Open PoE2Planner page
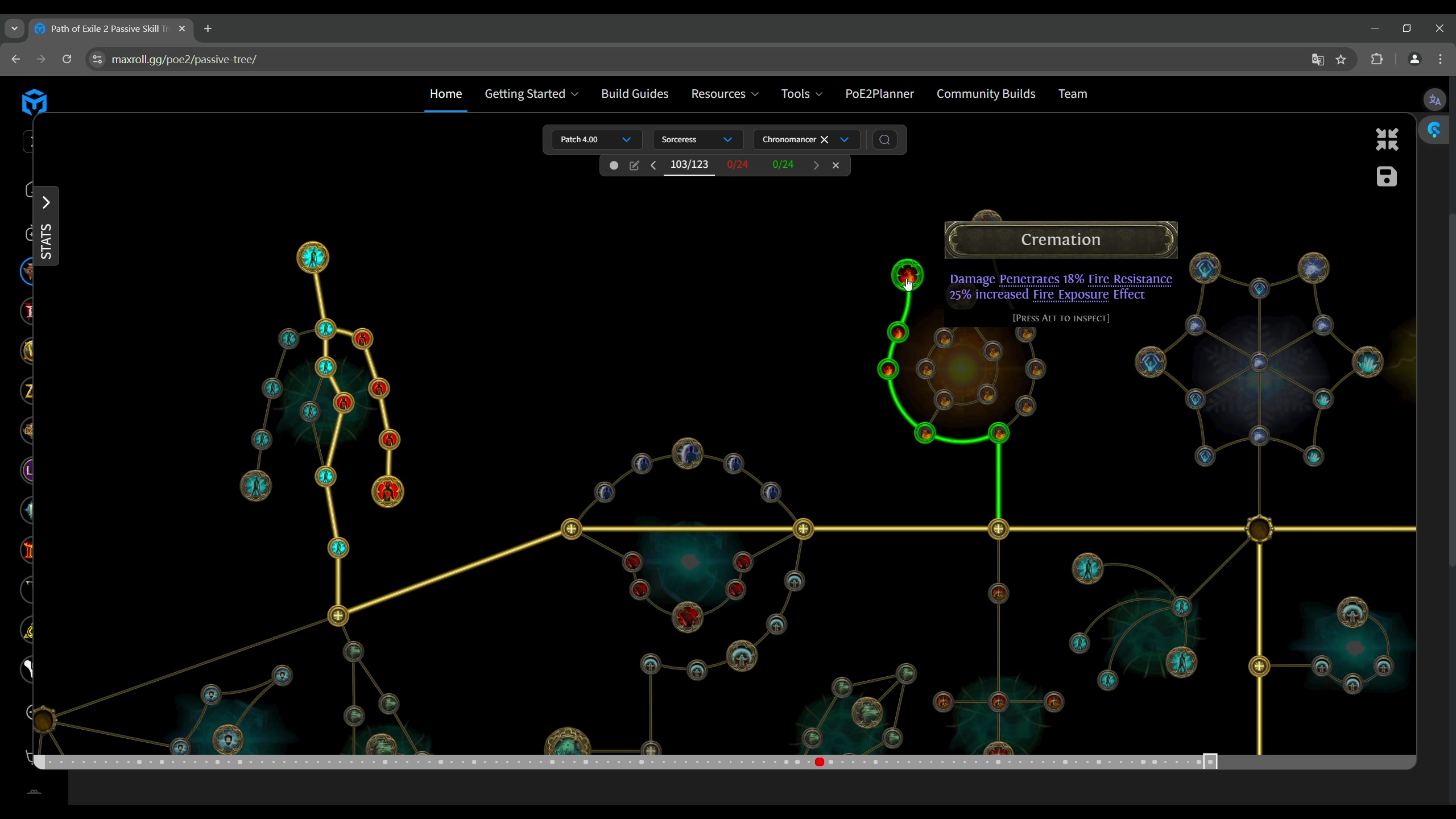The height and width of the screenshot is (819, 1456). [879, 94]
